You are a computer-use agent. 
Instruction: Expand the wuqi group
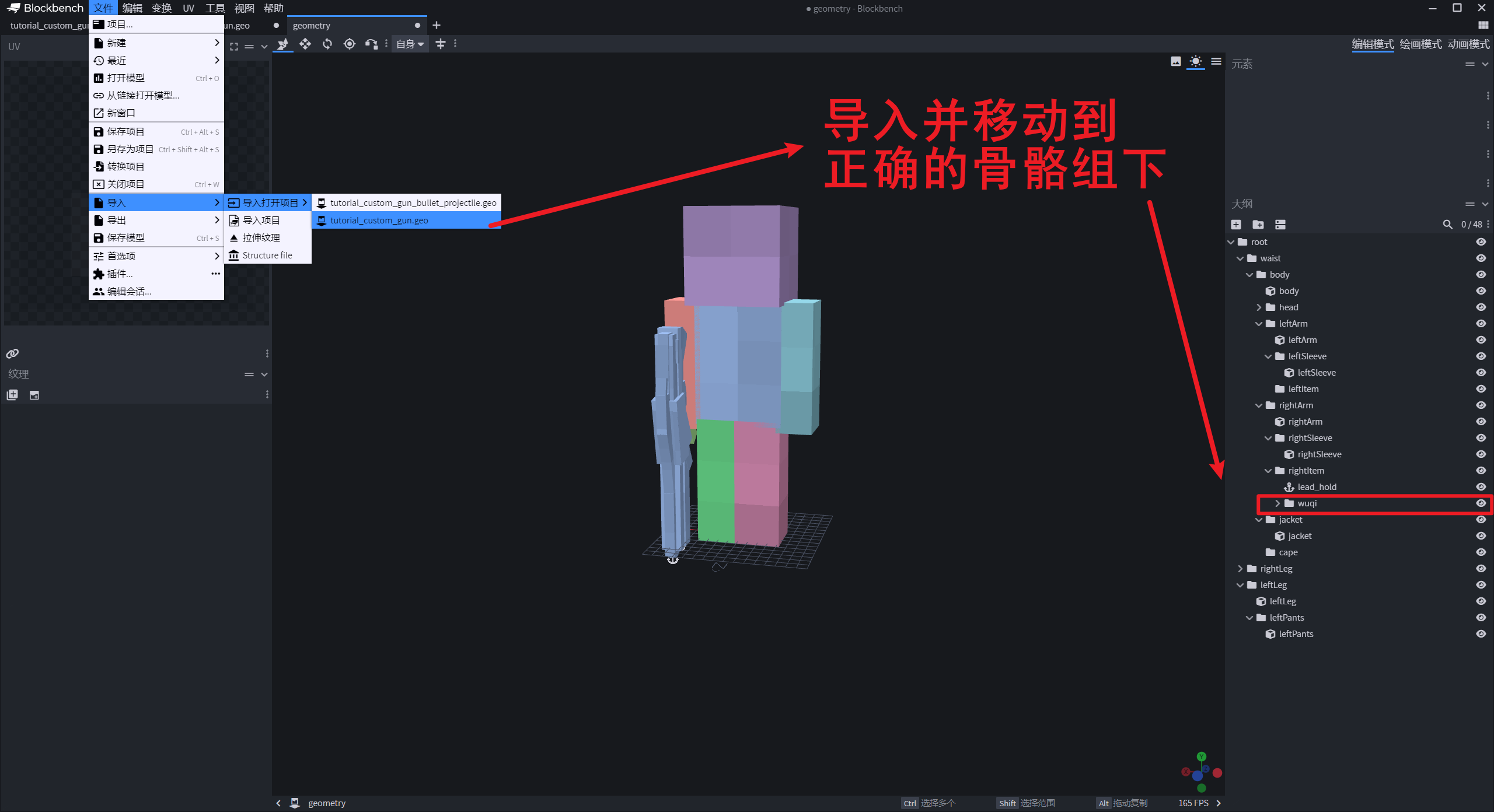pos(1277,503)
